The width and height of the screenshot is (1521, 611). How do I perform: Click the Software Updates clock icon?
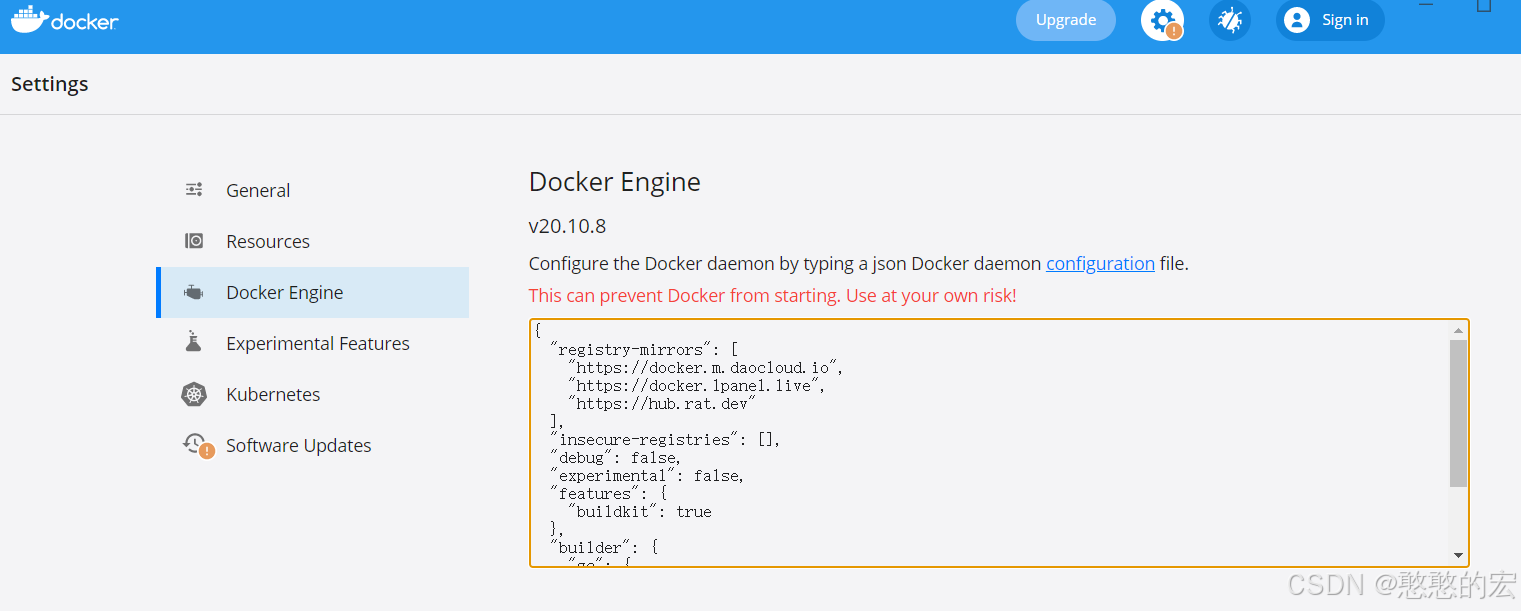[x=197, y=445]
